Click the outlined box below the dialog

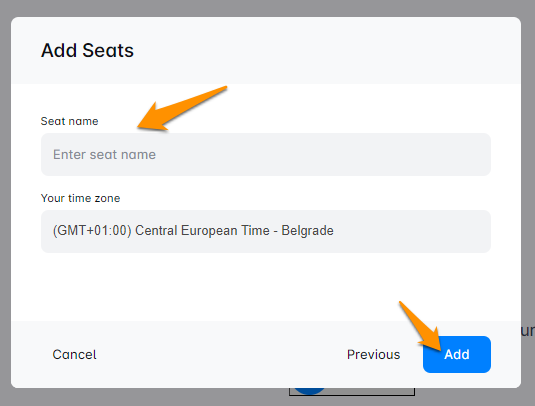point(352,392)
